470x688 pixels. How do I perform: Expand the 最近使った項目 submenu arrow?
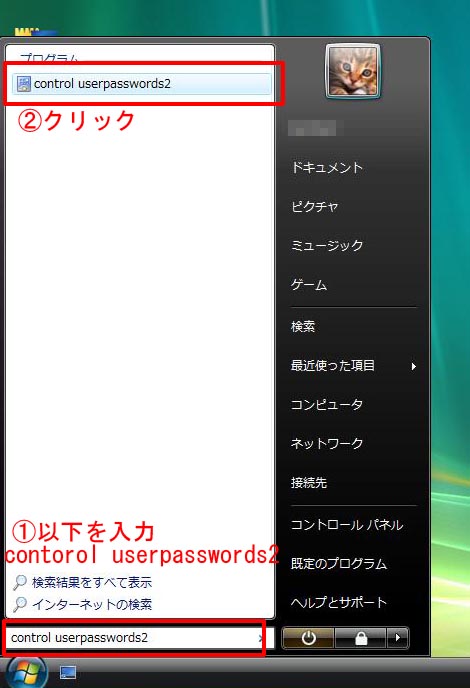point(413,366)
